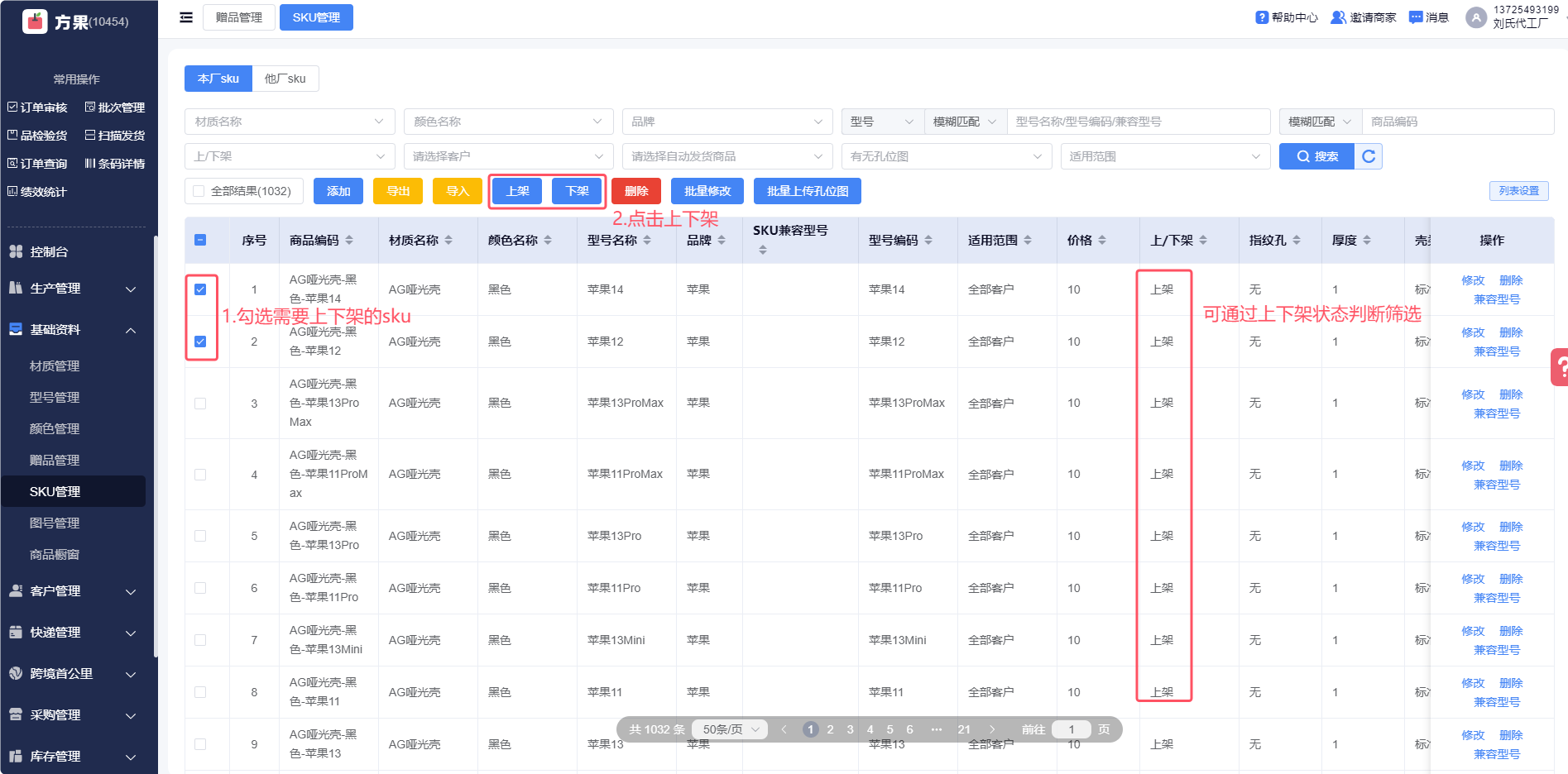Click the hamburger menu collapse icon
The image size is (1568, 774).
tap(186, 17)
